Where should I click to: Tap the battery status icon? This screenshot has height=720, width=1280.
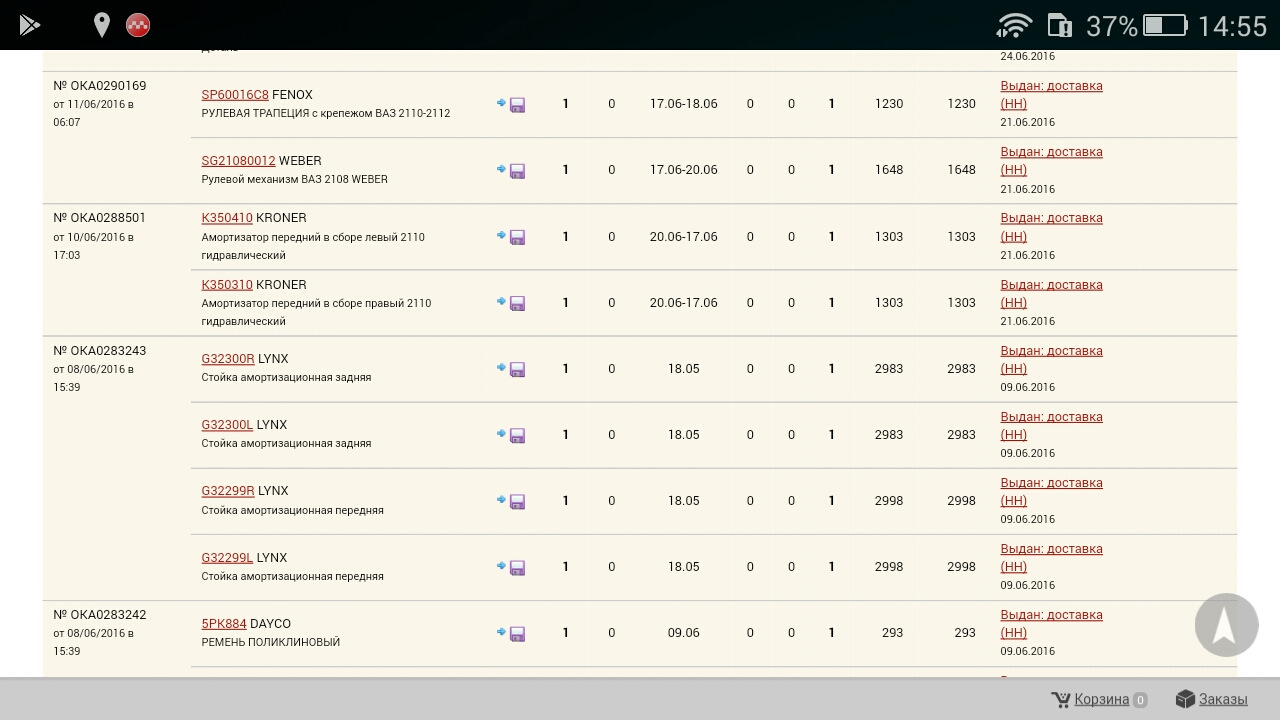tap(1165, 25)
